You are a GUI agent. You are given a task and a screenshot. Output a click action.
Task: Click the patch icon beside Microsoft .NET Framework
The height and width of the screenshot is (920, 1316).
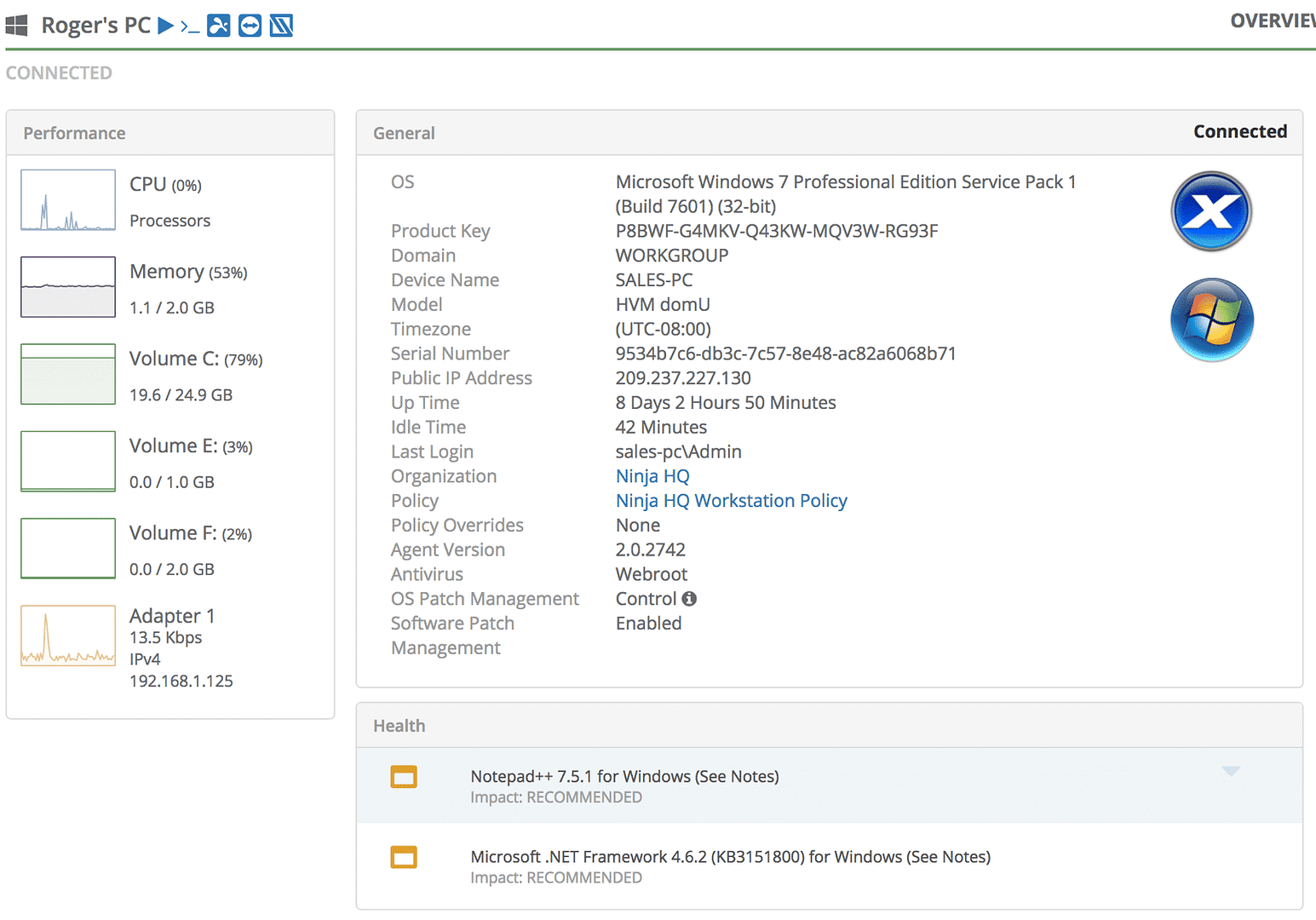(404, 857)
